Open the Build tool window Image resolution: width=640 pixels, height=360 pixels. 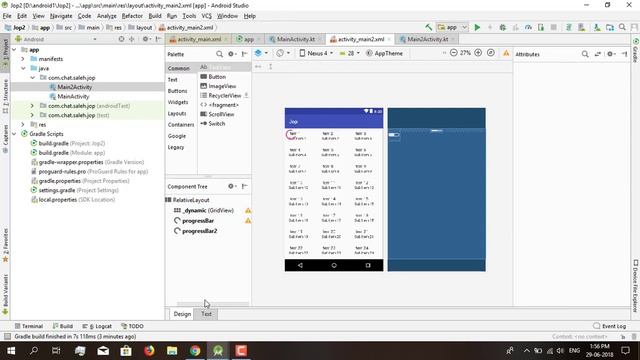coord(62,326)
